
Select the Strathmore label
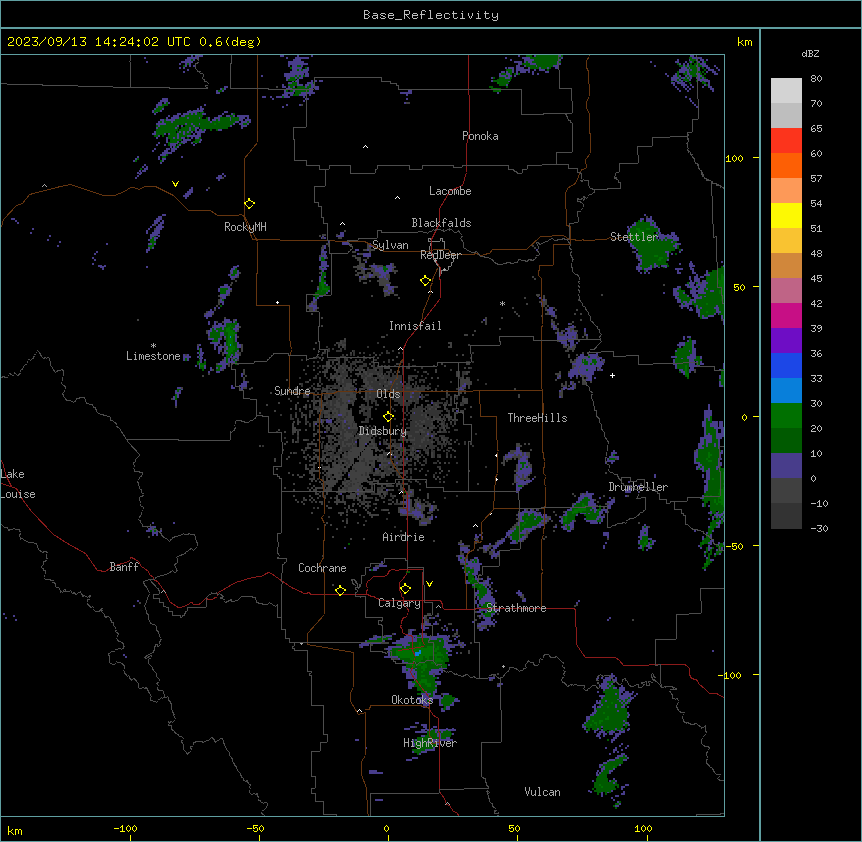coord(516,608)
